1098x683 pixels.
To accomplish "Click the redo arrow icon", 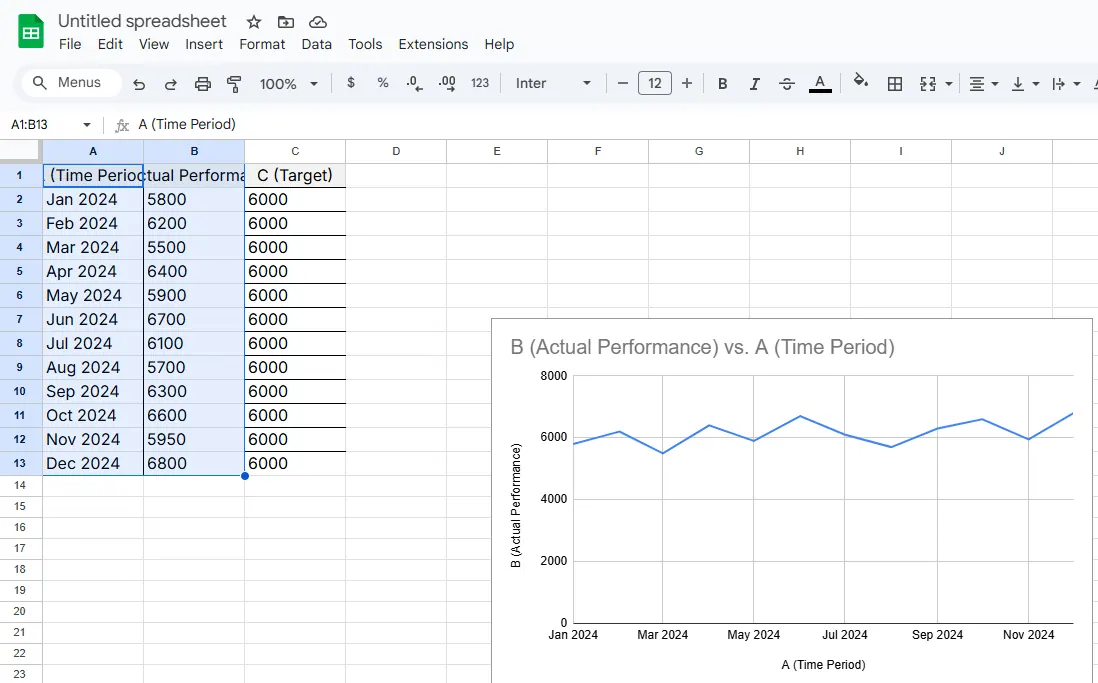I will click(171, 84).
